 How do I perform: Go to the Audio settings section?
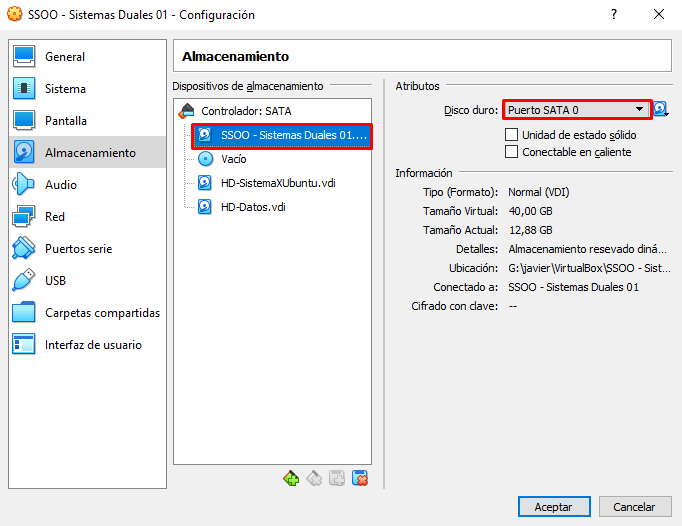click(61, 185)
